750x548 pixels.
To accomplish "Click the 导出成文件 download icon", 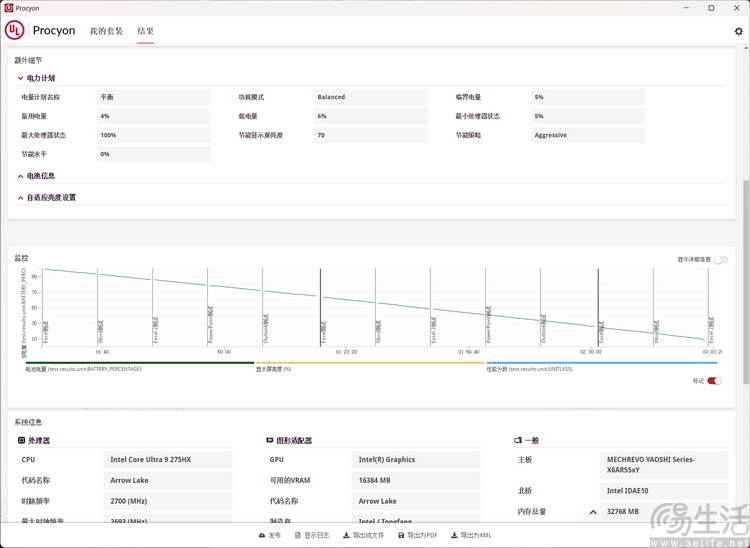I will (345, 535).
